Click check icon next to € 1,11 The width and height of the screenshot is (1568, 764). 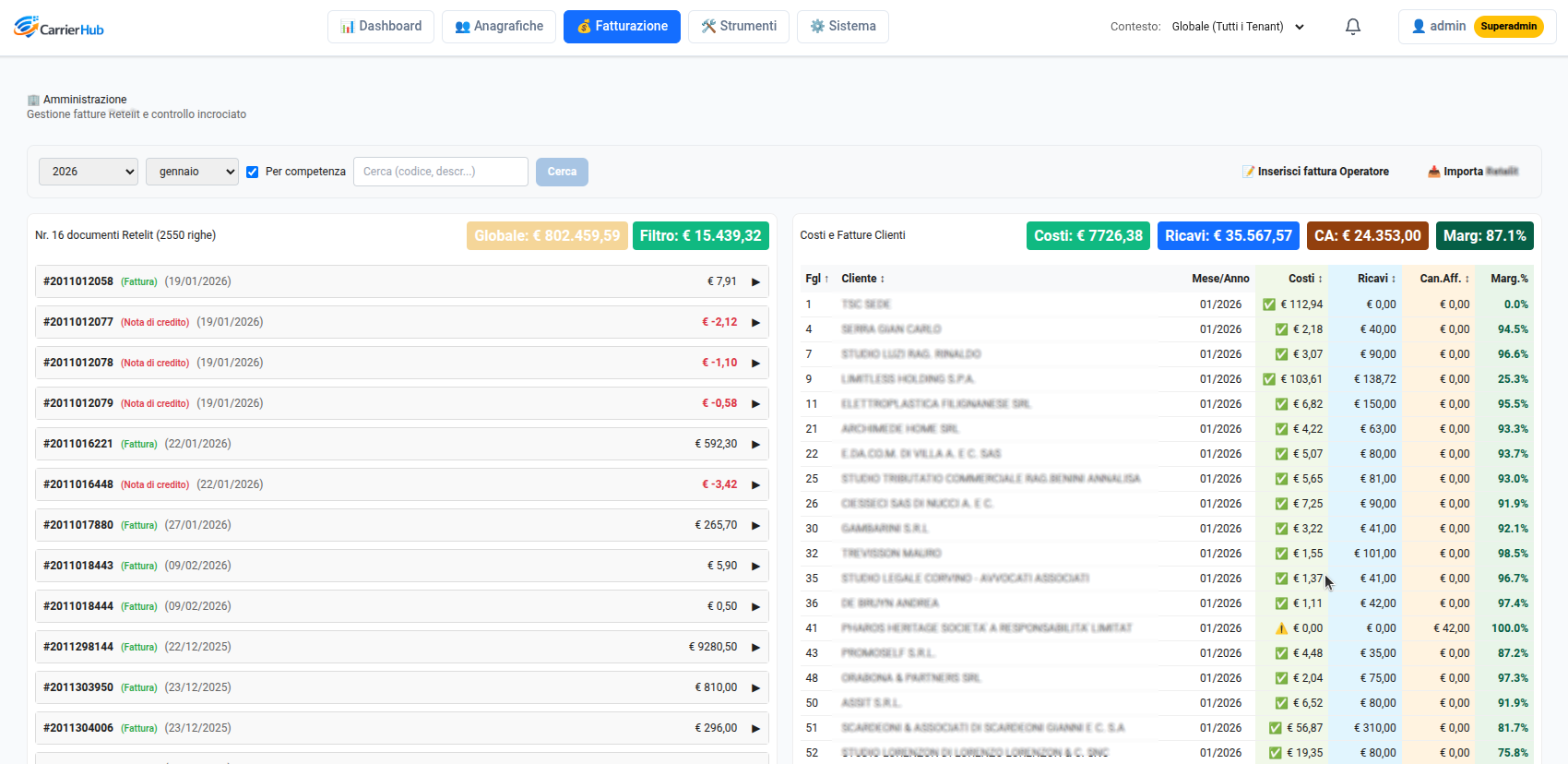click(1281, 603)
